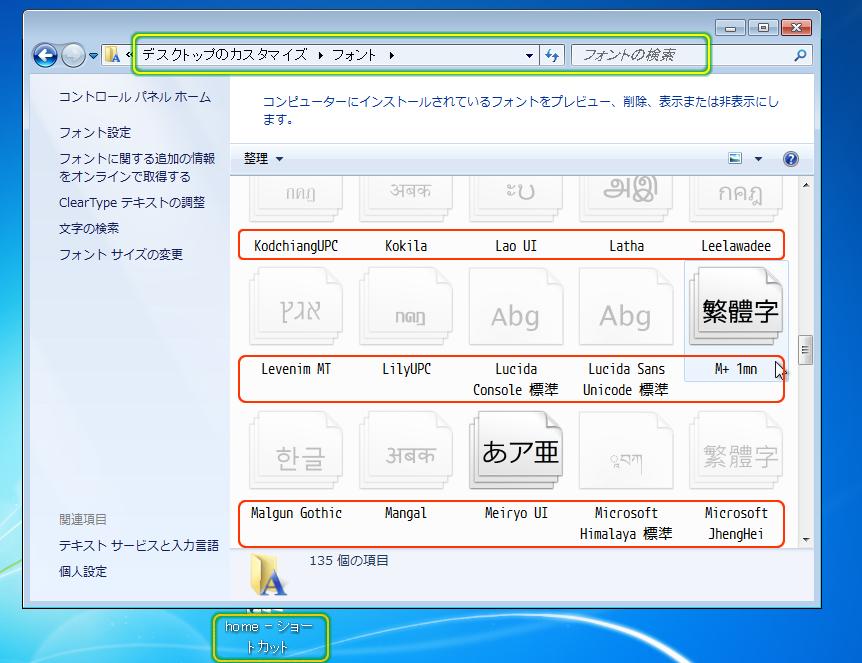Select Lao UI font icon
Image resolution: width=862 pixels, height=663 pixels.
click(516, 199)
